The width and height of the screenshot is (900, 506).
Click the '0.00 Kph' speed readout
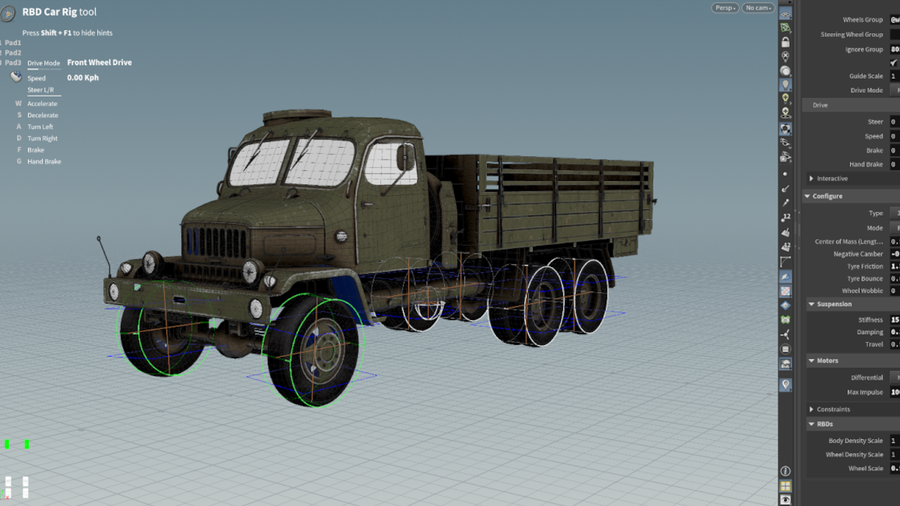pyautogui.click(x=83, y=77)
